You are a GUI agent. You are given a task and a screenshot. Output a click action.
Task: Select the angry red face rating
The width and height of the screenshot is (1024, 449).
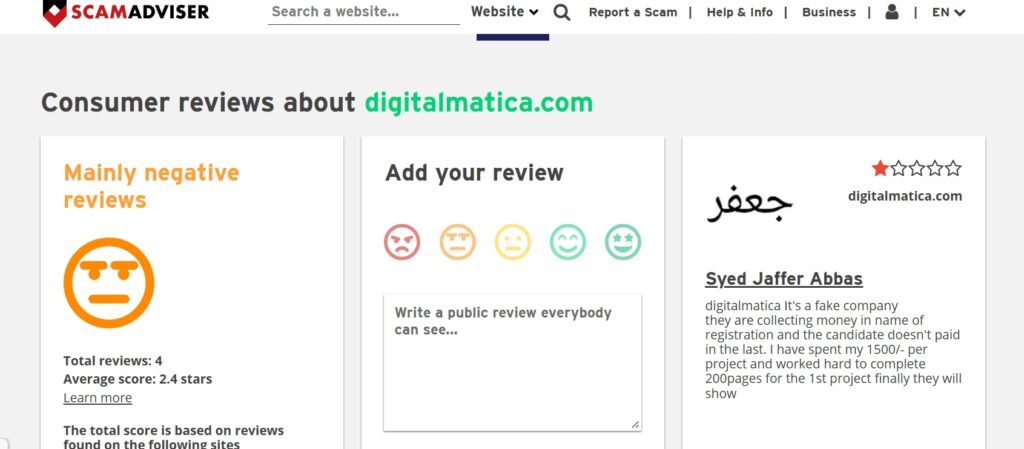click(x=402, y=242)
